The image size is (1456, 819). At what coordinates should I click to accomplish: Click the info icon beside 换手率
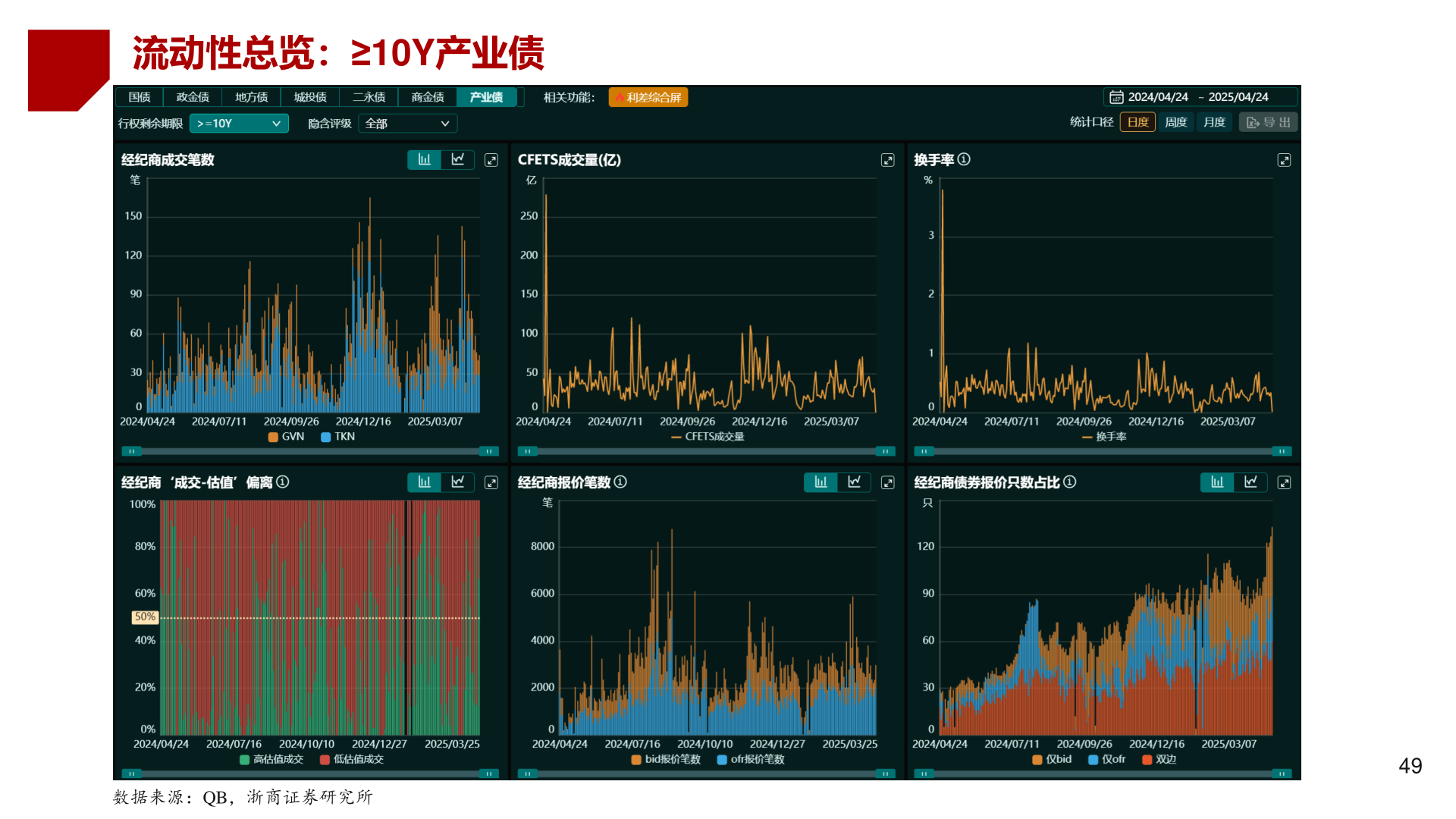tap(964, 159)
